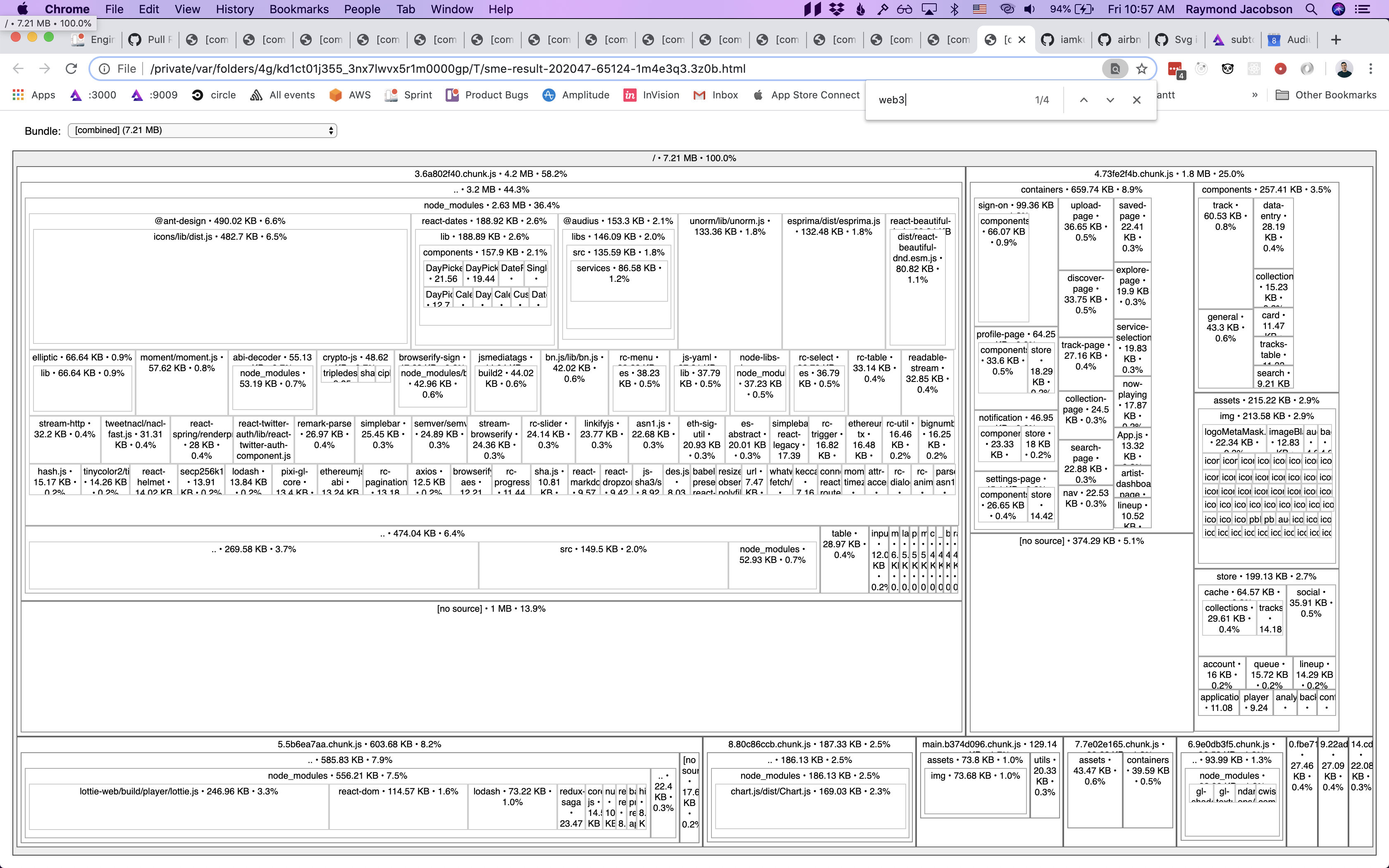Click the address bar URL
Viewport: 1389px width, 868px height.
(x=448, y=69)
